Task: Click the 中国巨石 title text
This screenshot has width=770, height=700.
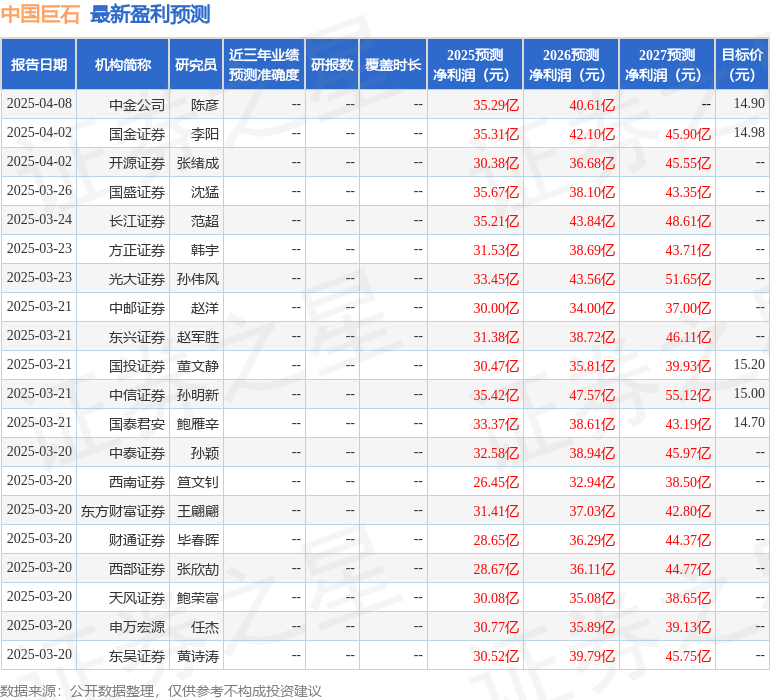Action: tap(40, 14)
